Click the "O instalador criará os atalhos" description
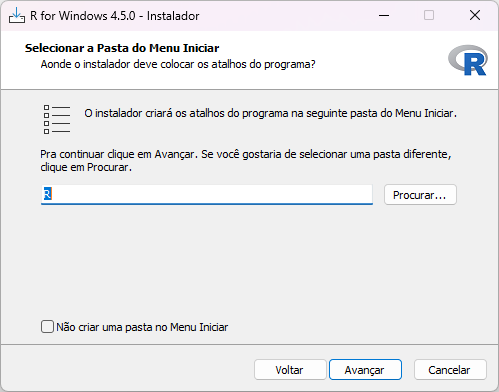The image size is (499, 392). (x=270, y=113)
